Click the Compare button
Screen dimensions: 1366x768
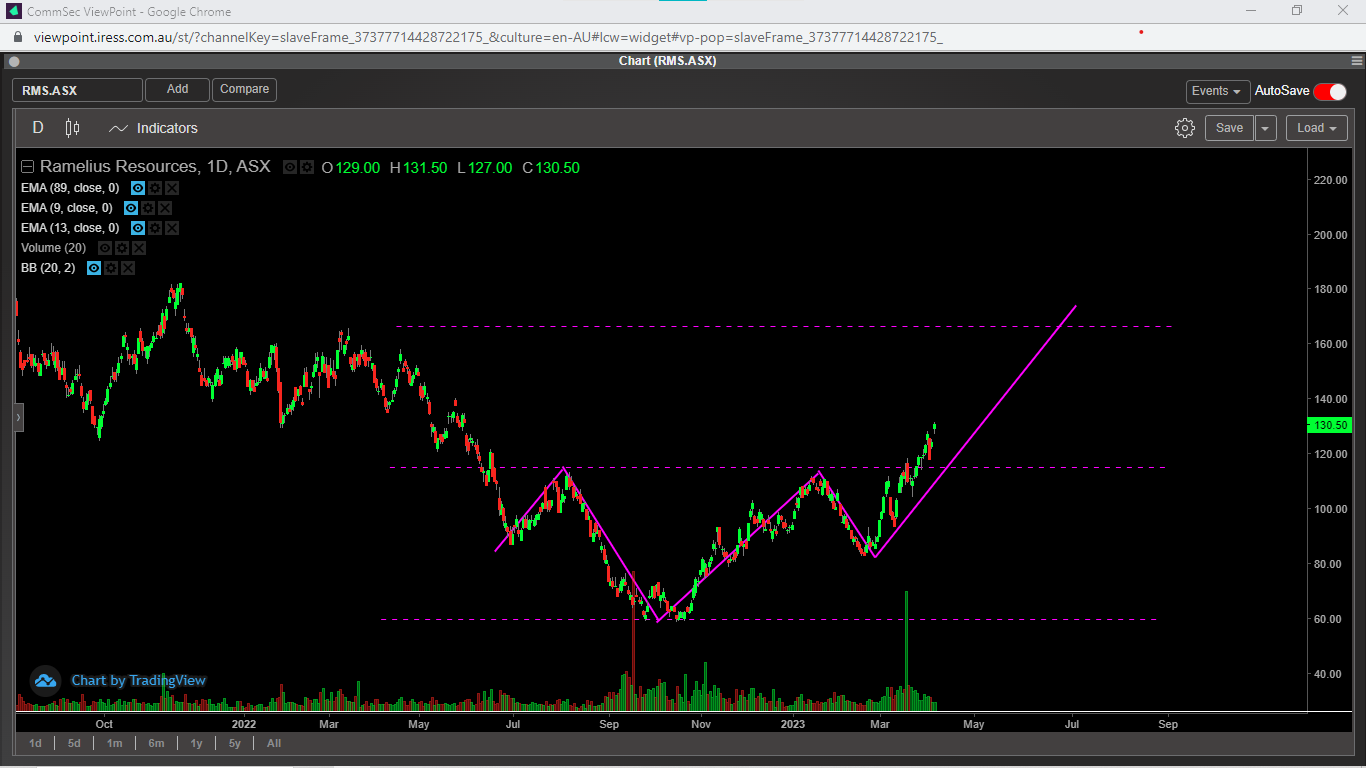click(x=244, y=90)
